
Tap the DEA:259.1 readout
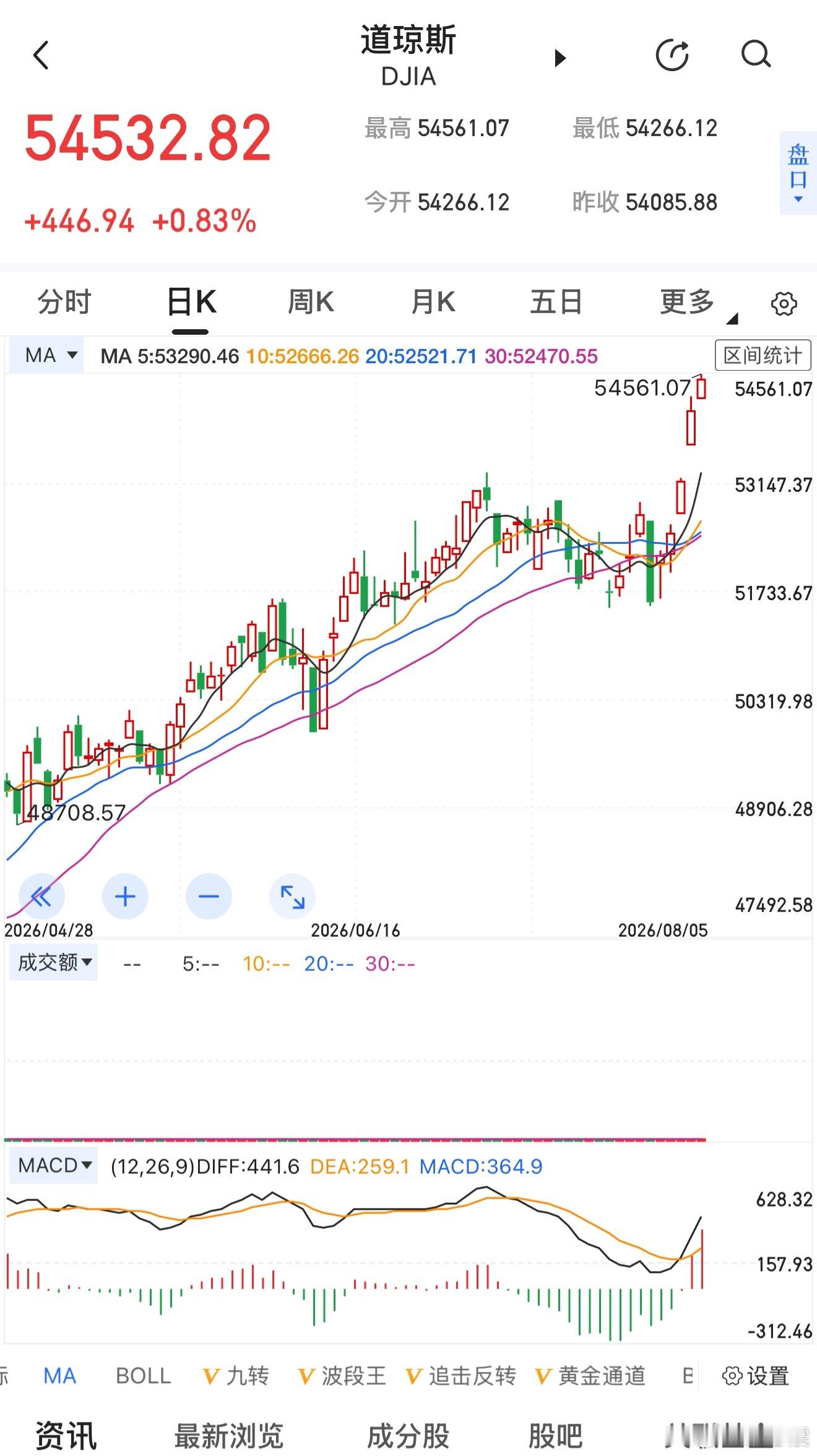360,1166
